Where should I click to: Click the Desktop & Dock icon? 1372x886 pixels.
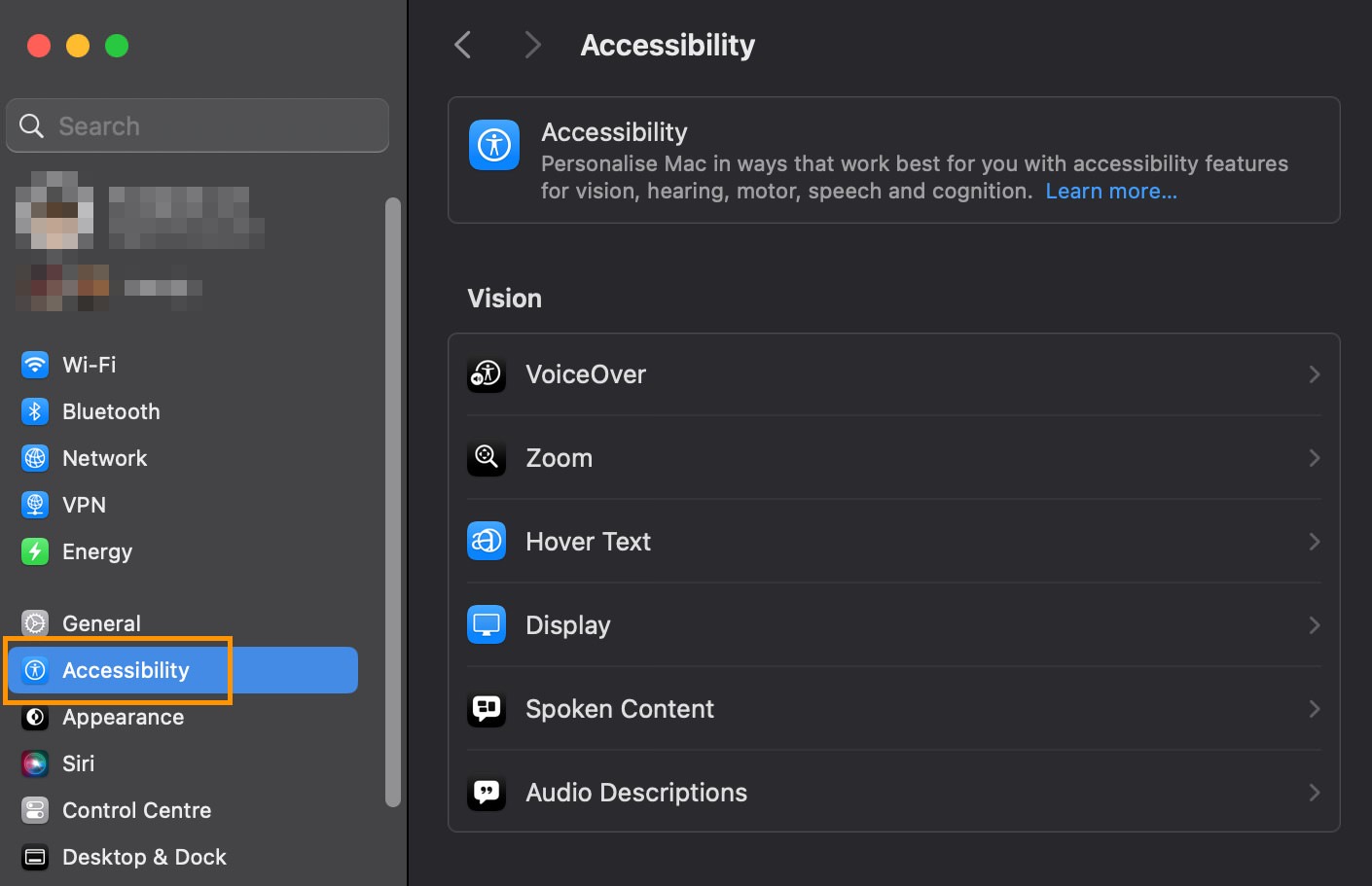click(x=35, y=857)
